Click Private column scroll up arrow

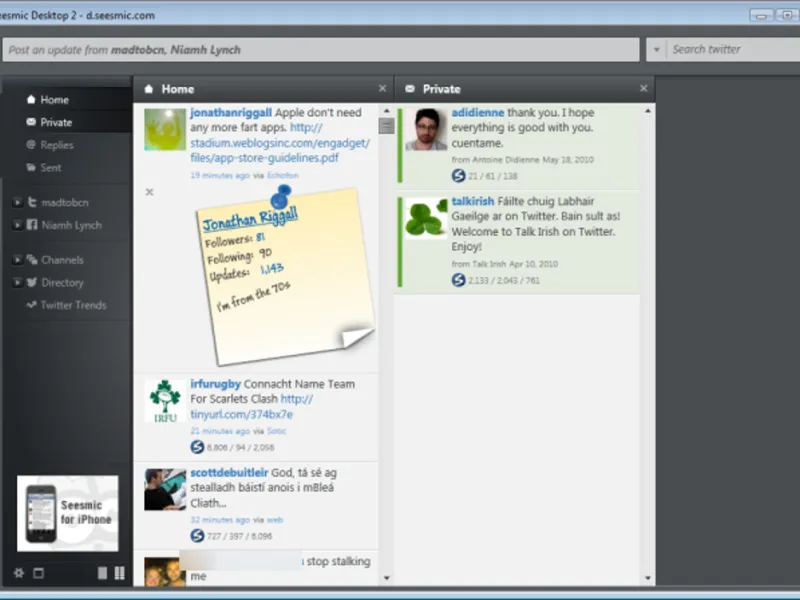[x=647, y=110]
